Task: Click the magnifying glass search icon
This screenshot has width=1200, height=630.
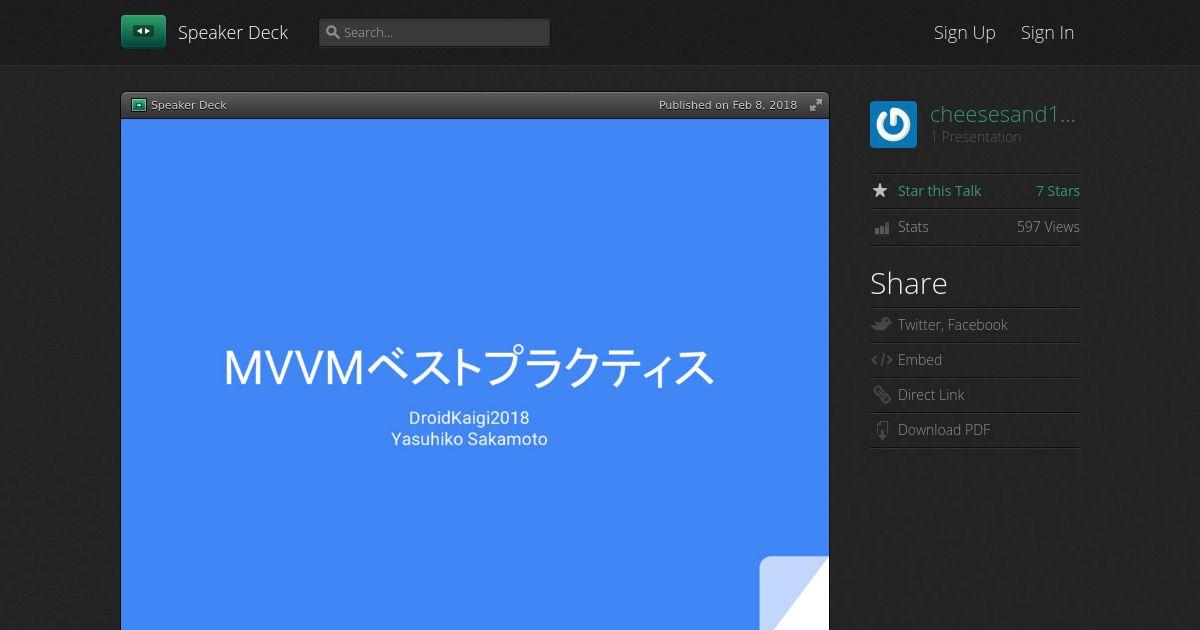Action: click(x=333, y=32)
